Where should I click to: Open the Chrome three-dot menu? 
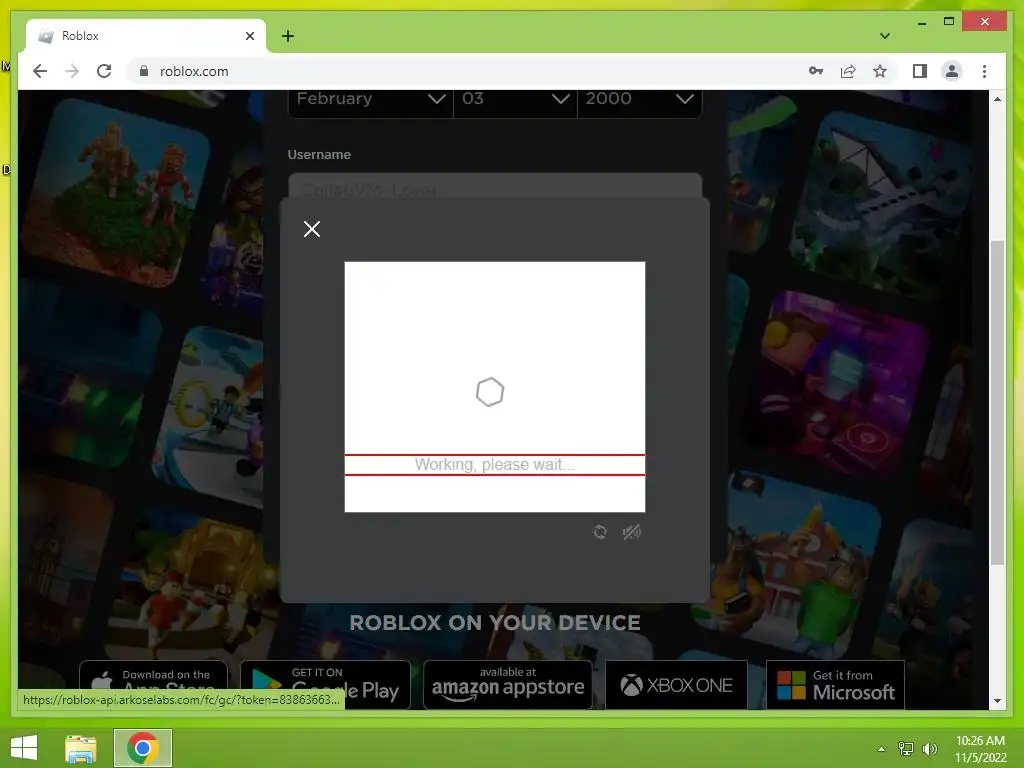pos(984,71)
